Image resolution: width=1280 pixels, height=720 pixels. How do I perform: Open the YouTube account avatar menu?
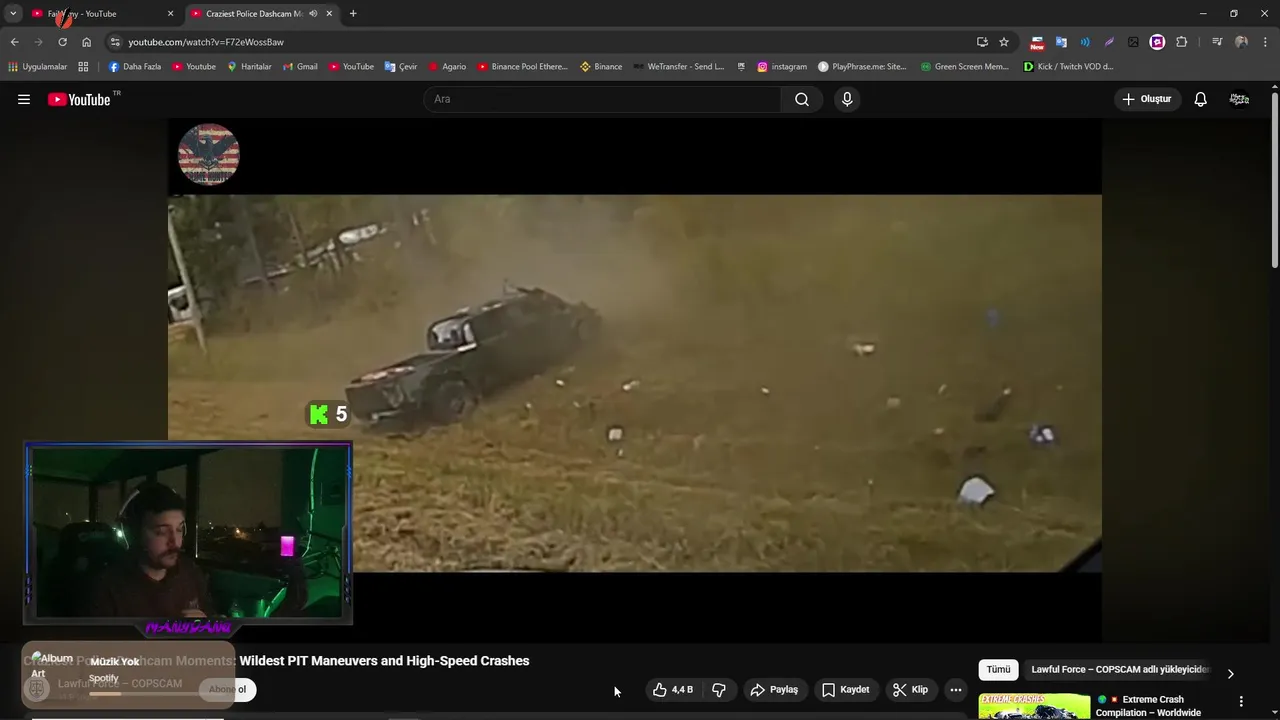[x=1239, y=99]
